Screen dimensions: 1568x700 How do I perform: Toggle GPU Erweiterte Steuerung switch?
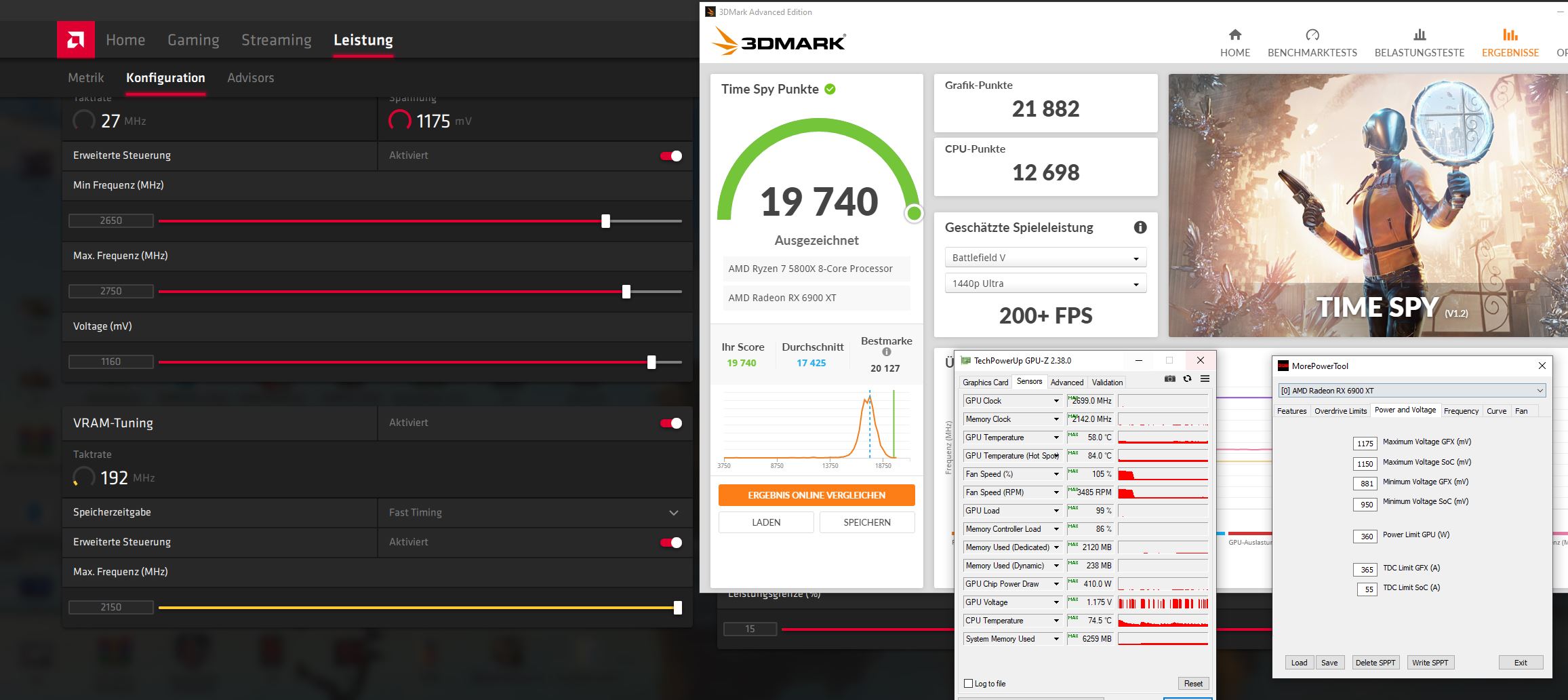coord(671,156)
